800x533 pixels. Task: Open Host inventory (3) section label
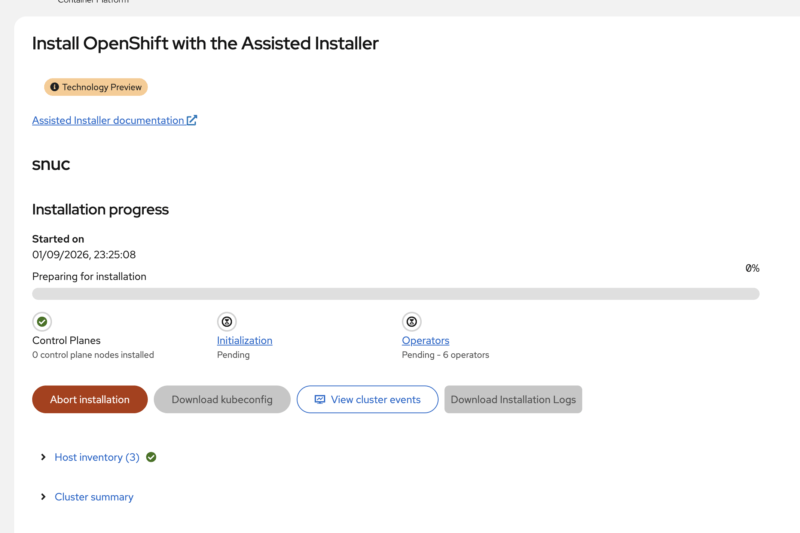(97, 457)
